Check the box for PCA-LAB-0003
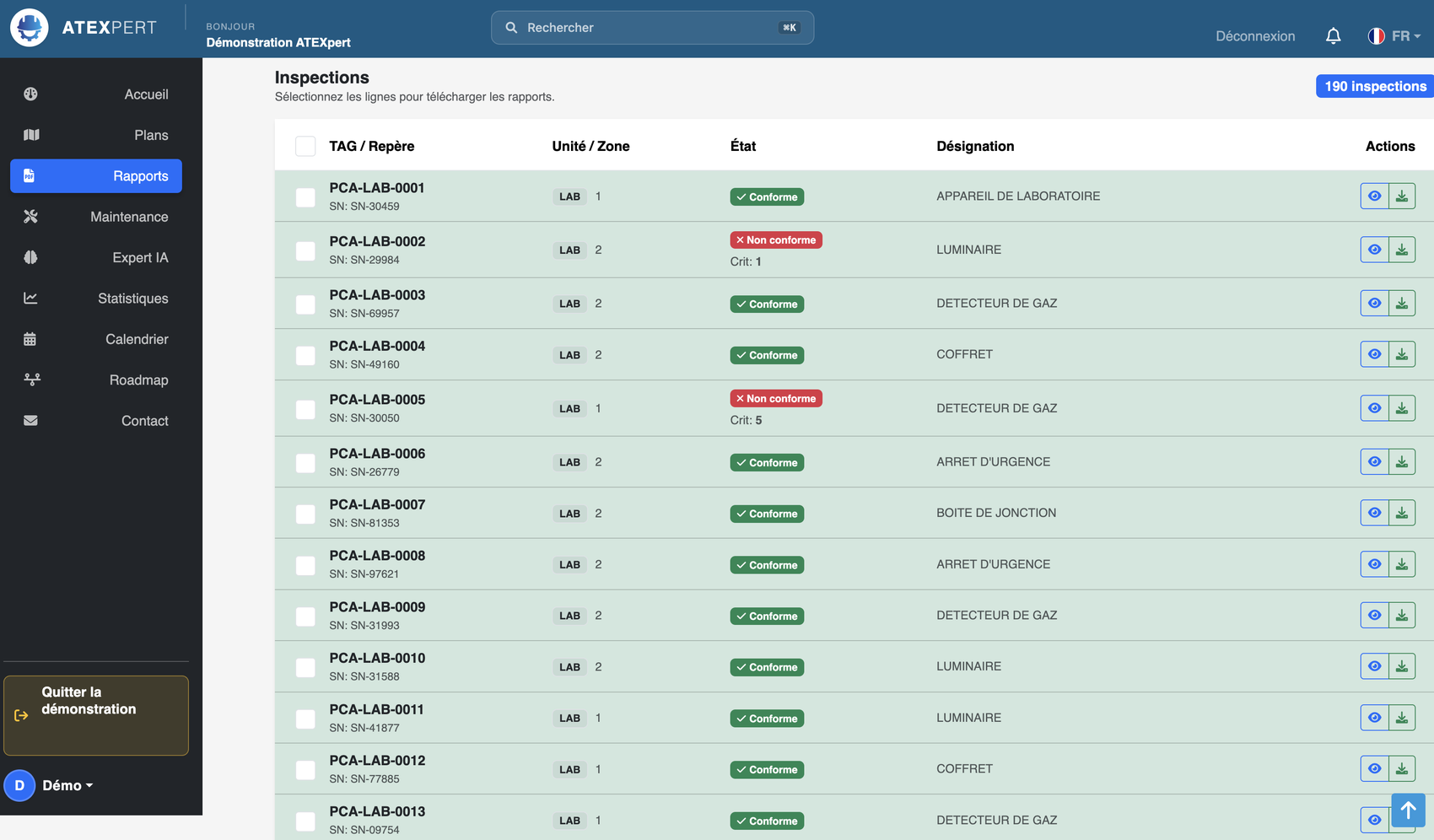Viewport: 1434px width, 840px height. coord(305,304)
